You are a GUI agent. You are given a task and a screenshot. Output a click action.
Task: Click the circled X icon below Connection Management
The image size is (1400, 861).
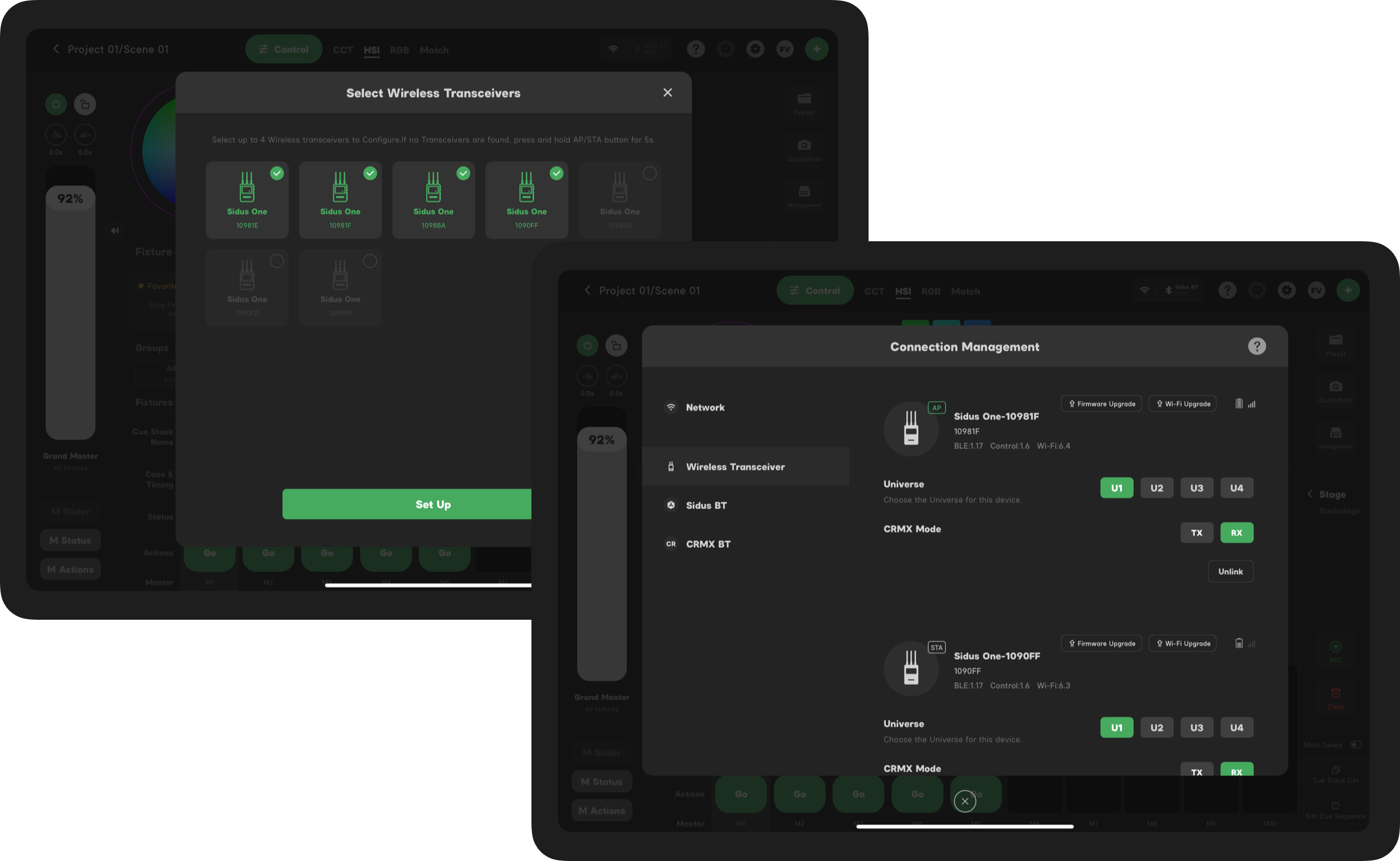coord(965,801)
